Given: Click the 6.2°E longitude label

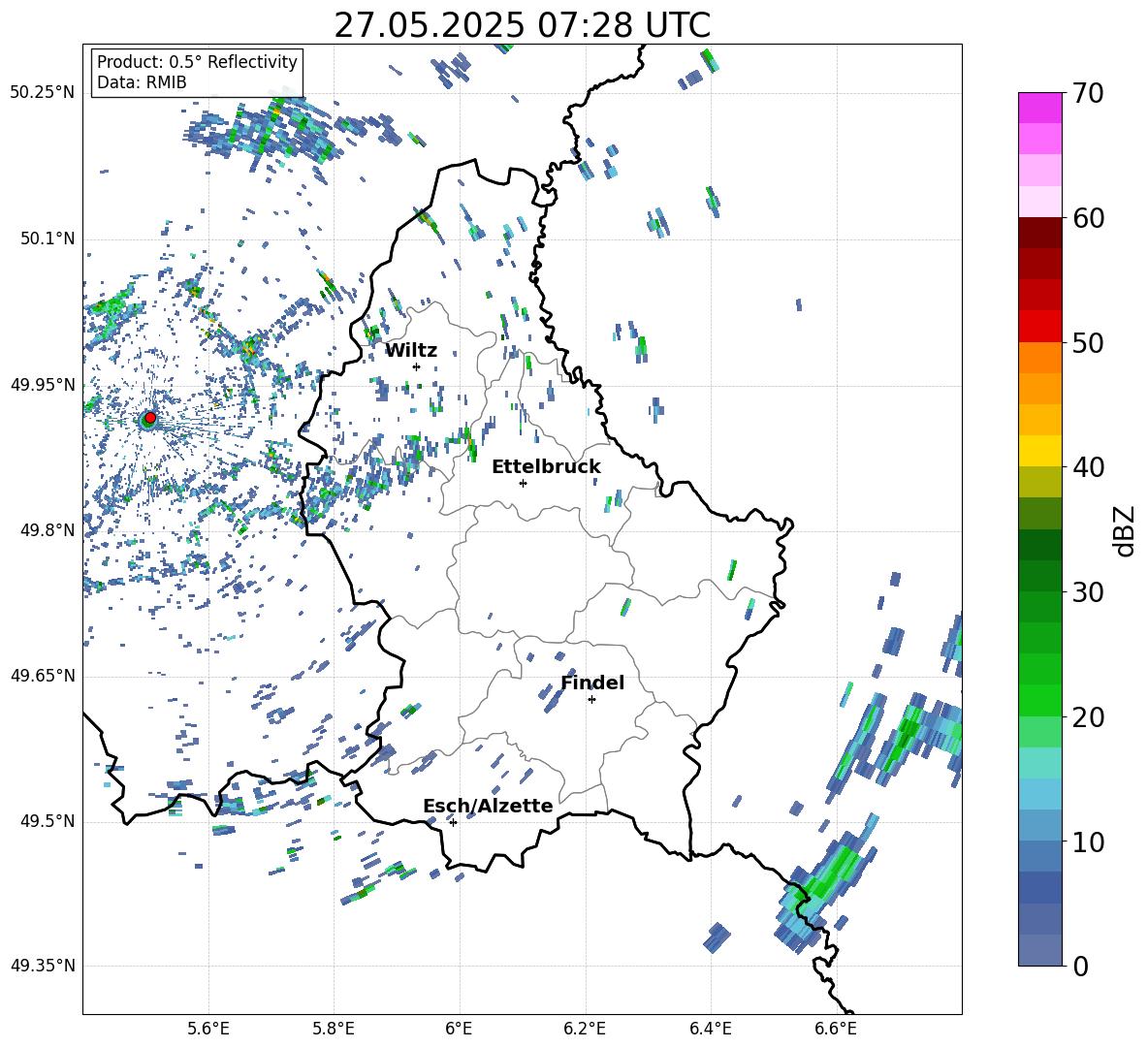Looking at the screenshot, I should [x=585, y=1029].
